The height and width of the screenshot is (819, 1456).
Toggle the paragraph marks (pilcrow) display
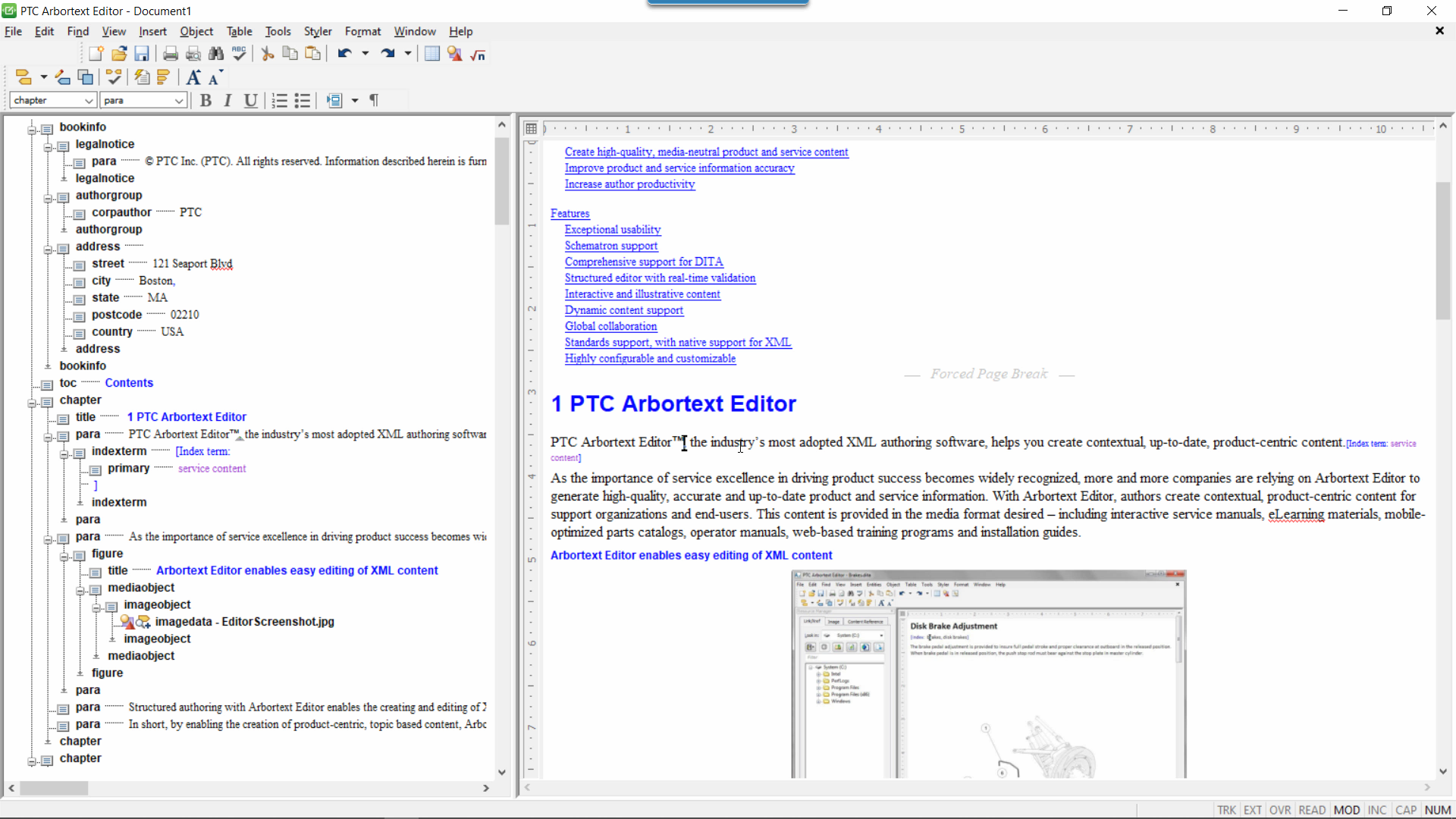click(374, 100)
